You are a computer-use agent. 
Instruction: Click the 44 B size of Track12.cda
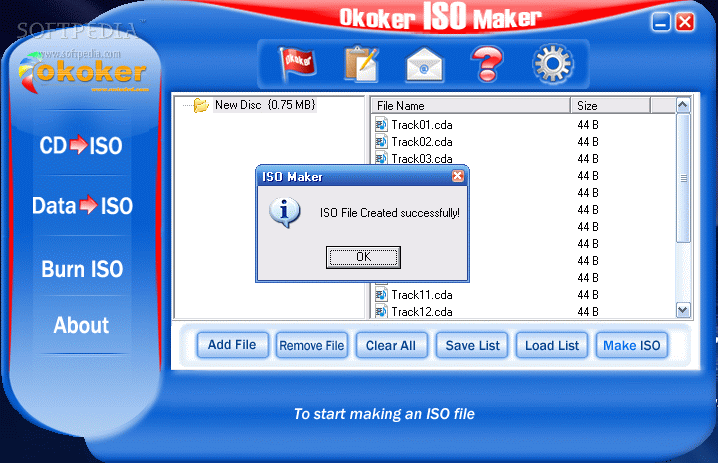click(x=587, y=311)
